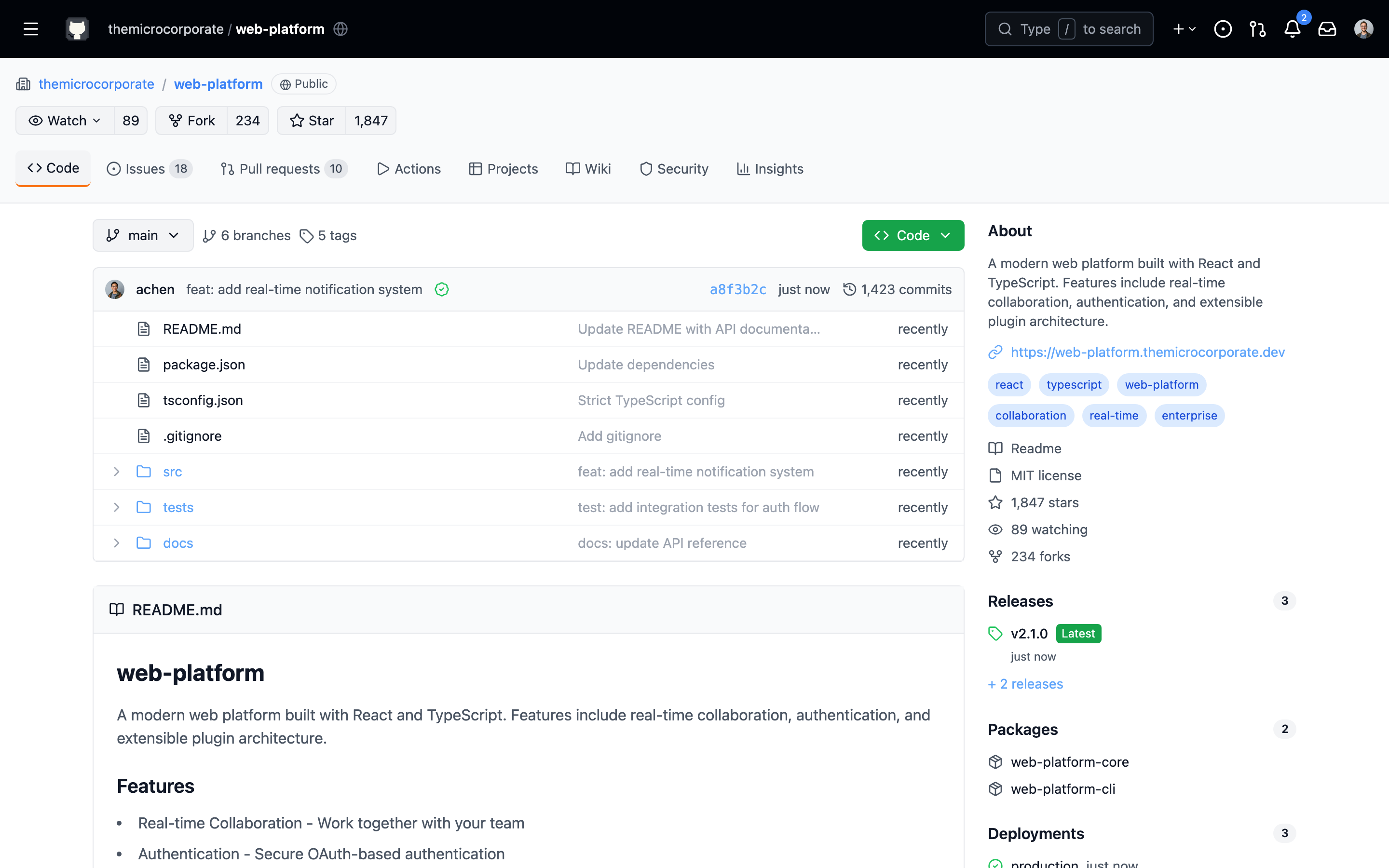Click the web-platform repository name link

218,84
